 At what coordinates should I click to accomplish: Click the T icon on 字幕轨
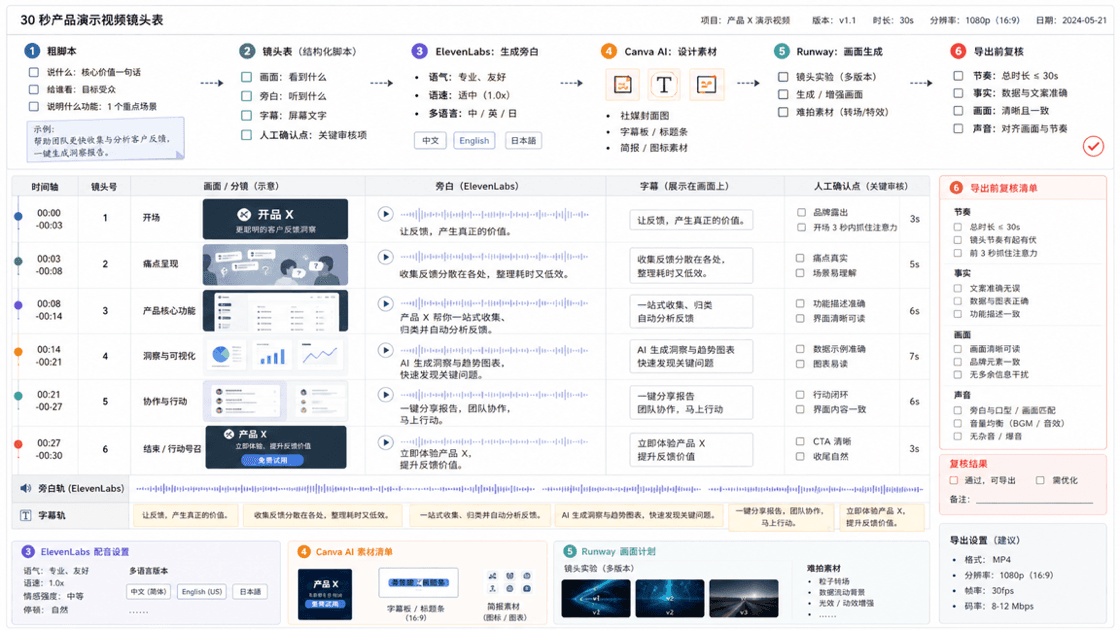[x=26, y=515]
